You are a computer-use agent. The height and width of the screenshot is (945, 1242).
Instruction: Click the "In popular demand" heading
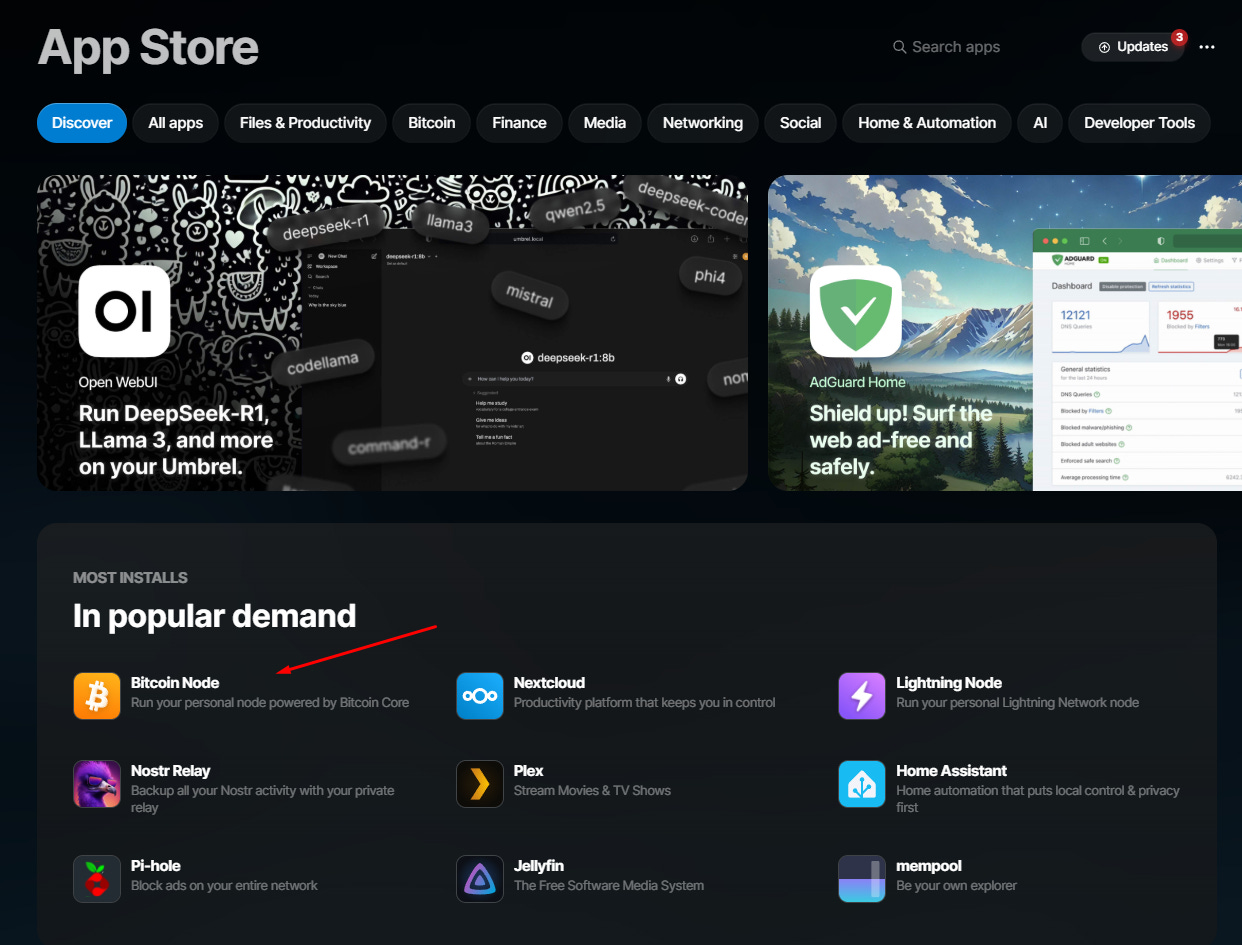tap(214, 615)
